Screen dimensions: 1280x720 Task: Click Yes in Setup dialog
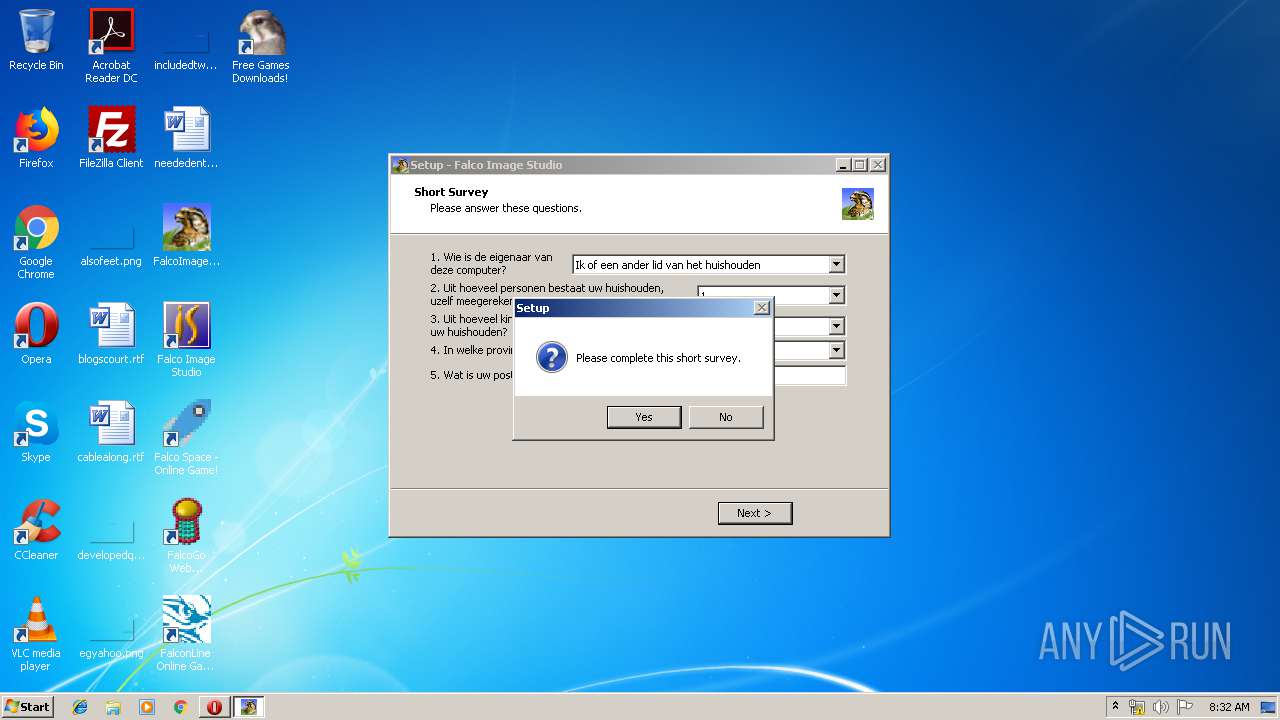click(644, 417)
